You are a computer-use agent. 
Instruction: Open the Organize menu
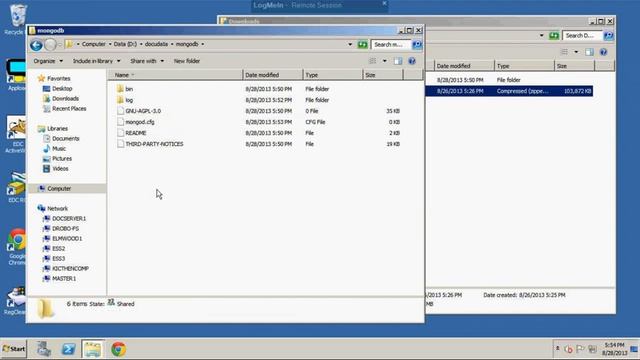point(48,61)
